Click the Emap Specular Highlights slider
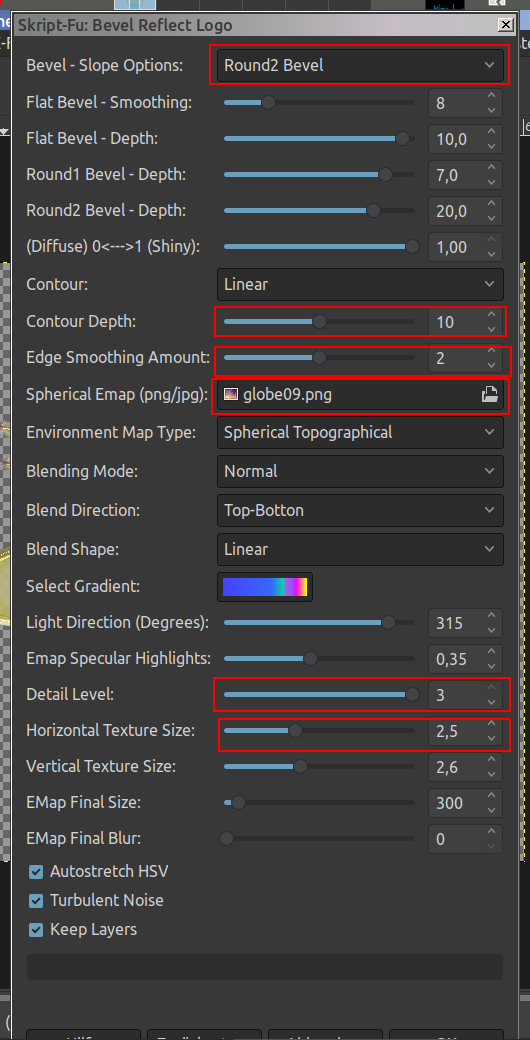 coord(319,659)
